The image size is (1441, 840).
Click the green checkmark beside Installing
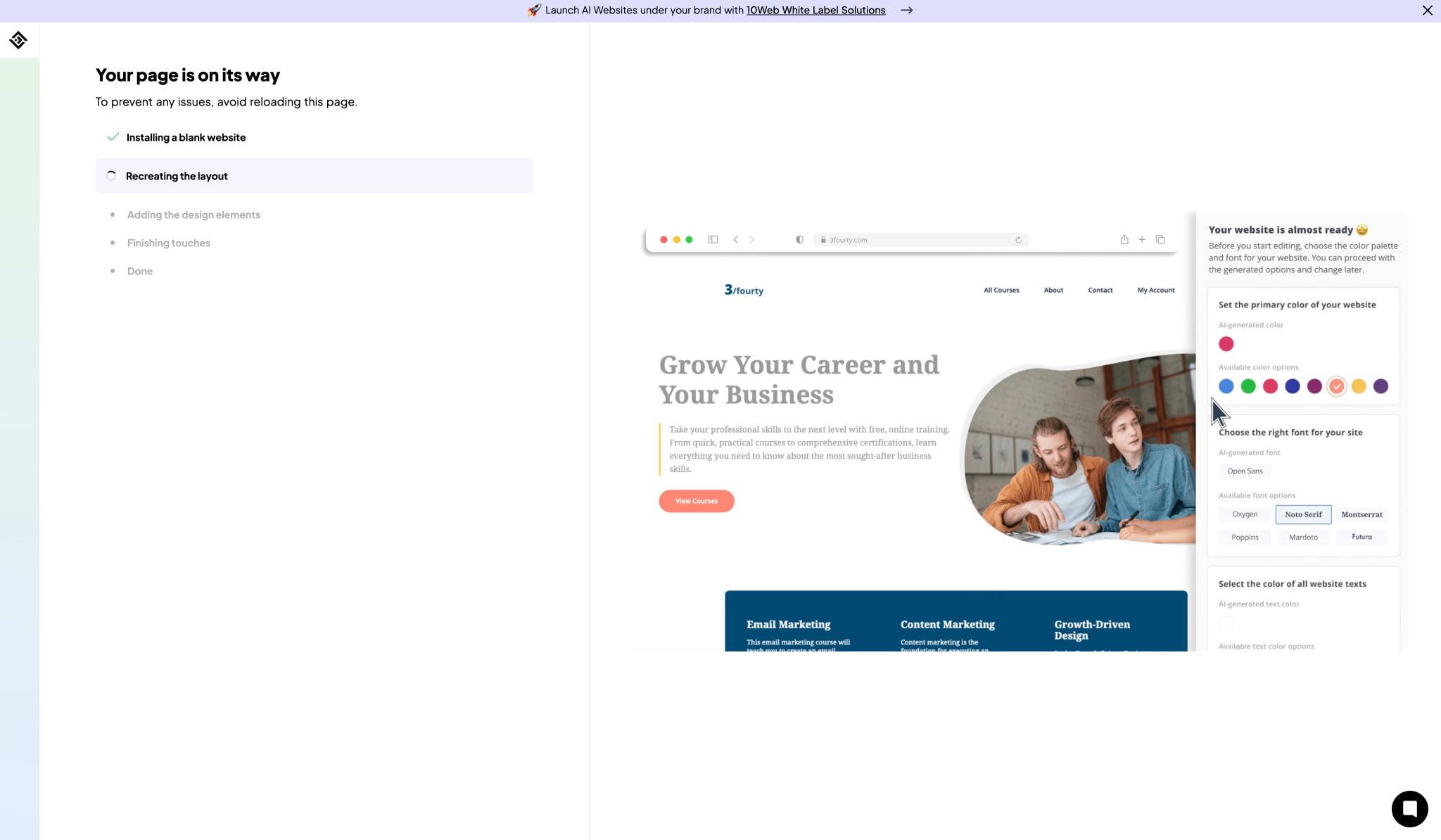tap(113, 137)
